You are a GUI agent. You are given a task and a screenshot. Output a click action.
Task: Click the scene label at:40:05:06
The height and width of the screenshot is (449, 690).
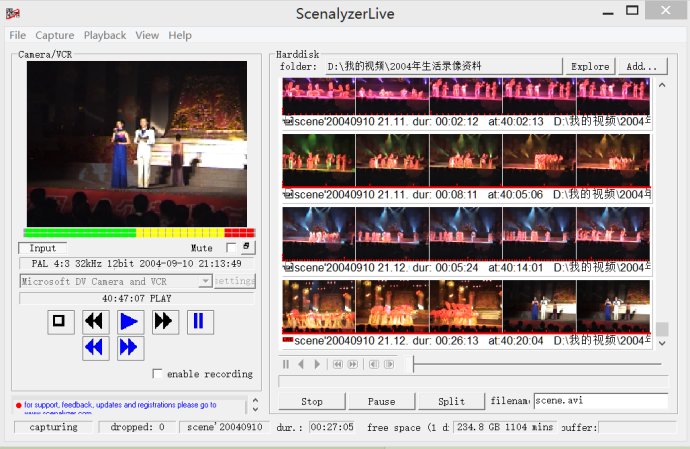tap(515, 195)
